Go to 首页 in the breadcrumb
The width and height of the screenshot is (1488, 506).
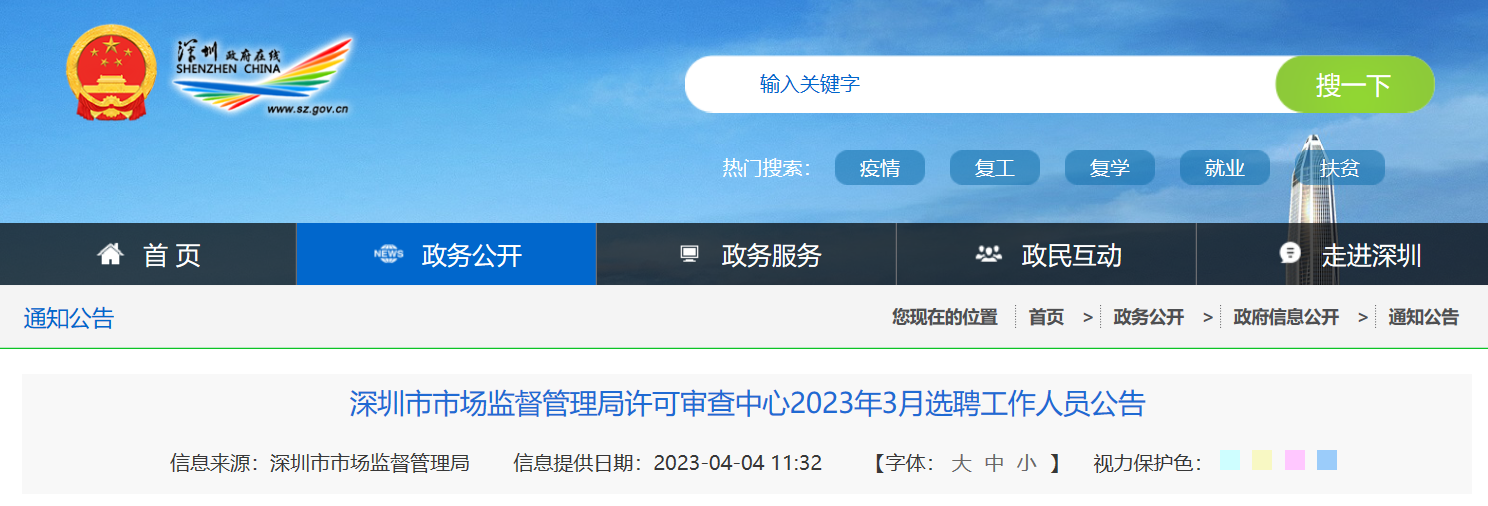point(1046,317)
